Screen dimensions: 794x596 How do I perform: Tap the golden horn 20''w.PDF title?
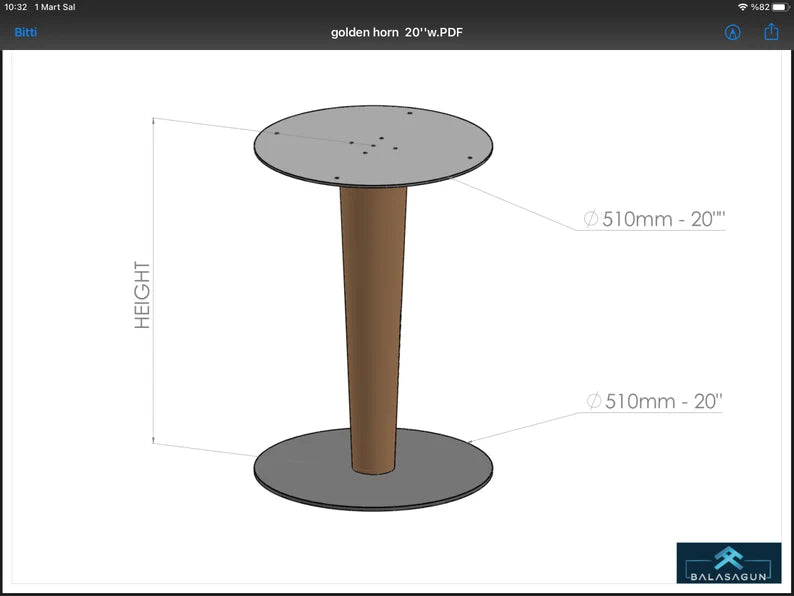[x=397, y=32]
